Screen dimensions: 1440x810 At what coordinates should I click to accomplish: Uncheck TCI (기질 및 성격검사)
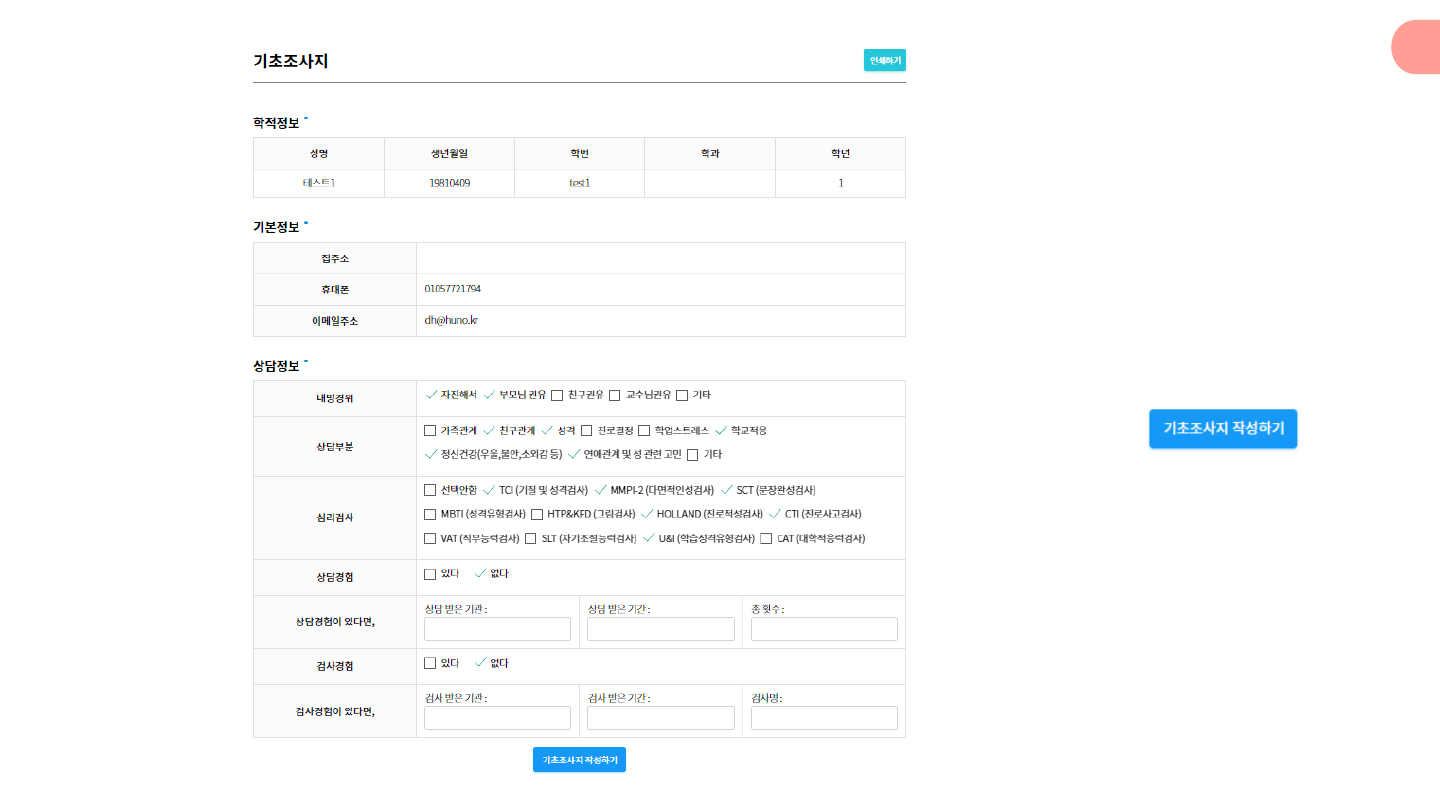coord(489,490)
